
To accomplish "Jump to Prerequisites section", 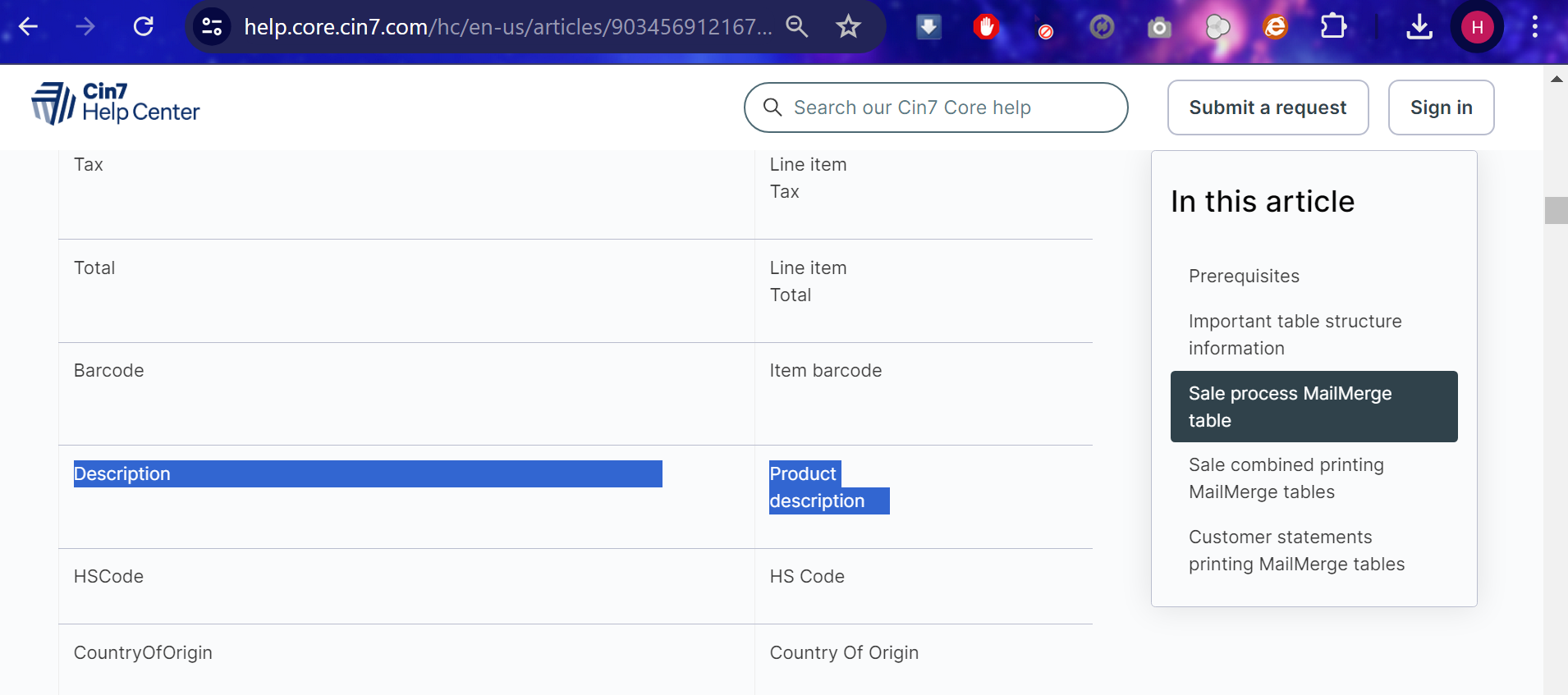I will [1244, 277].
